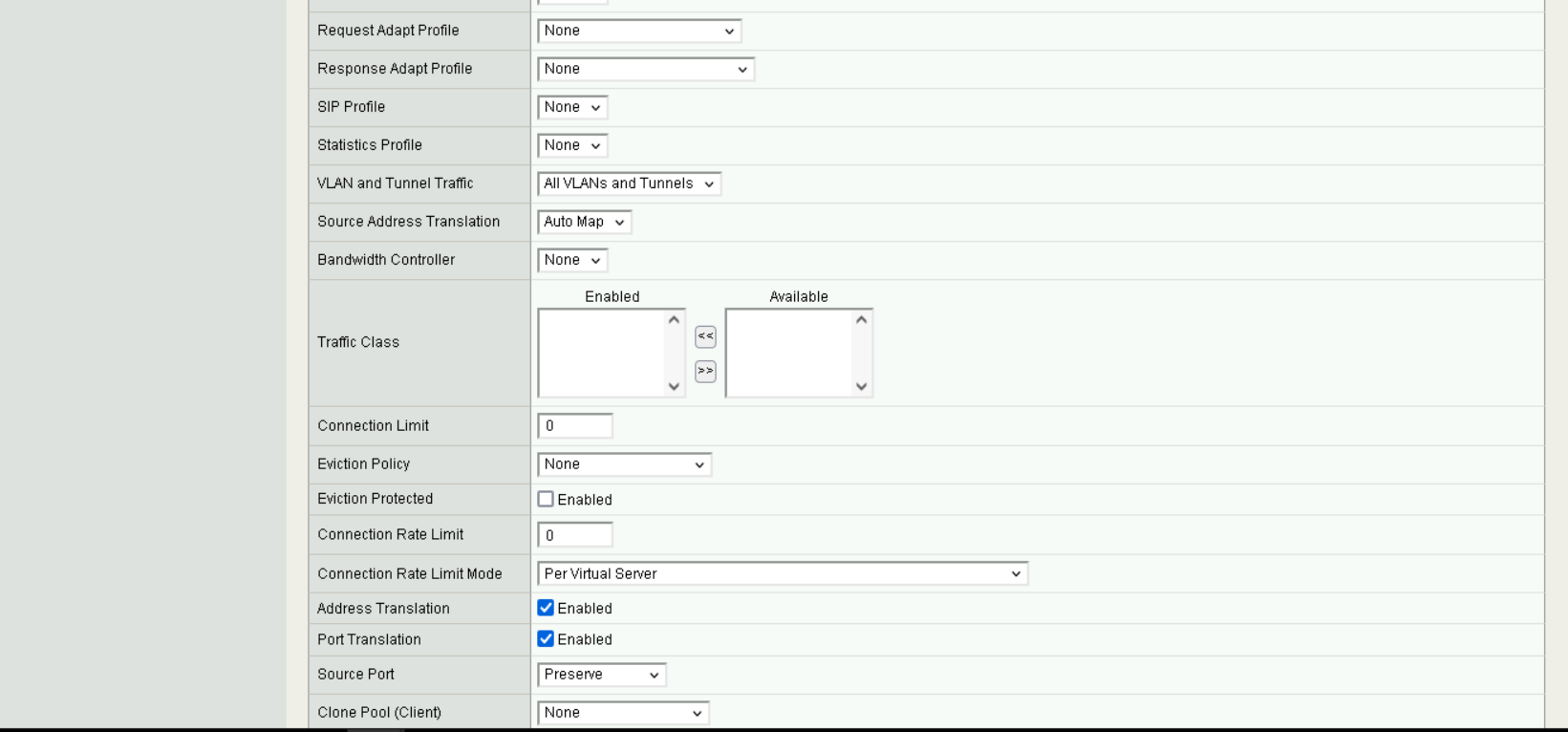Open the Statistics Profile dropdown
The width and height of the screenshot is (1568, 732).
pyautogui.click(x=572, y=145)
